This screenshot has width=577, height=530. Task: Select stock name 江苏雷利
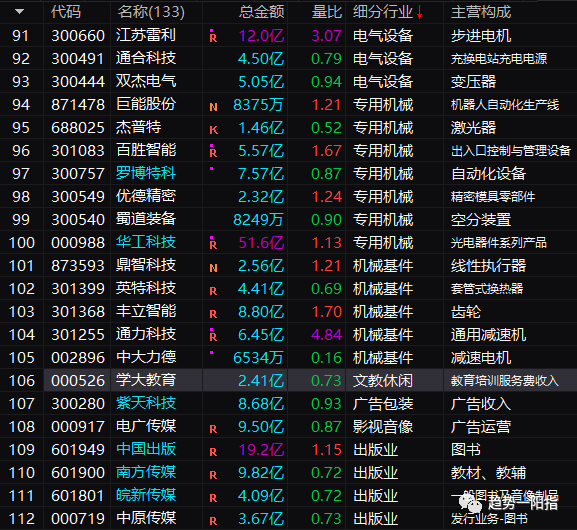(146, 35)
